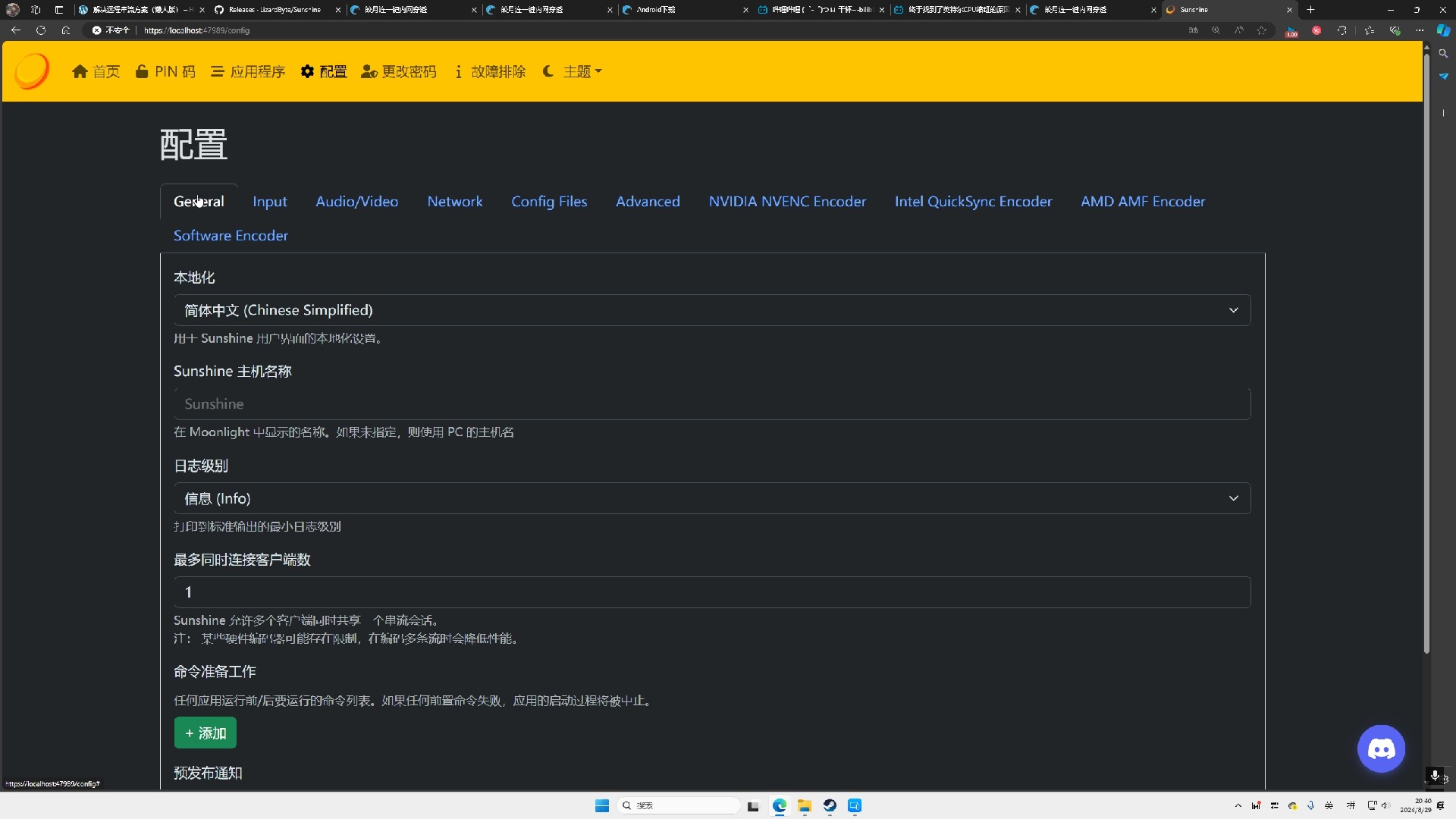This screenshot has height=819, width=1456.
Task: Click the read aloud icon
Action: (x=1239, y=30)
